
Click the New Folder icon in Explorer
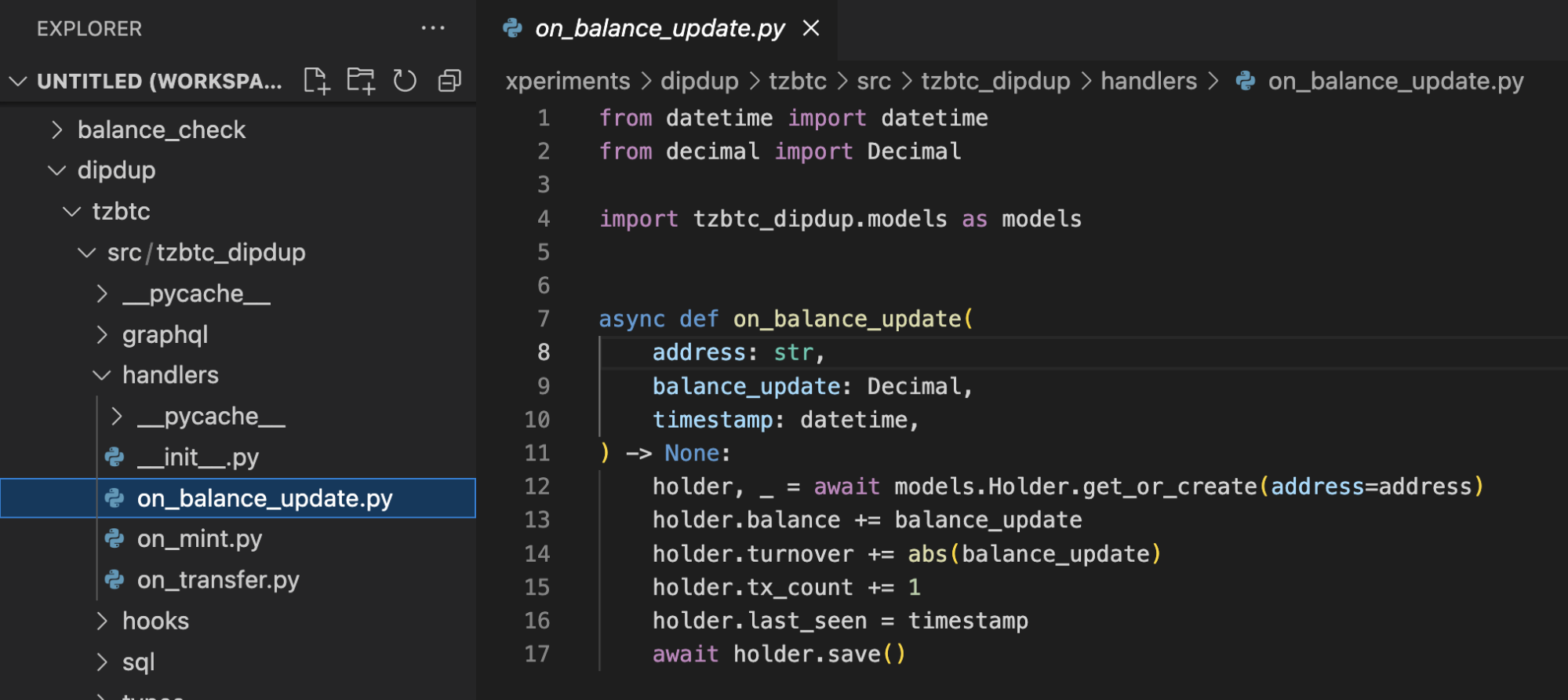(x=361, y=81)
